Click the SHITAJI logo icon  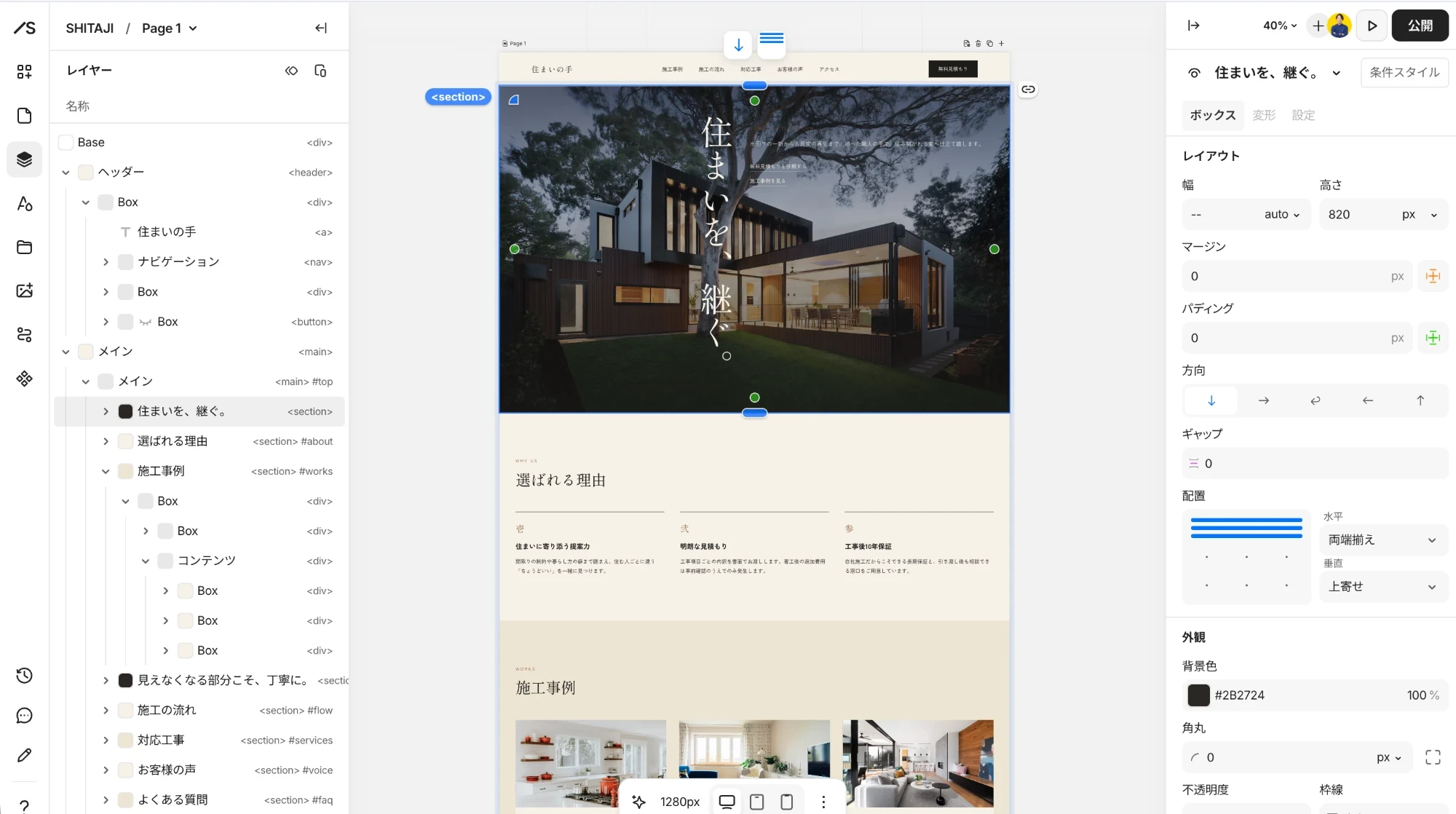coord(24,28)
